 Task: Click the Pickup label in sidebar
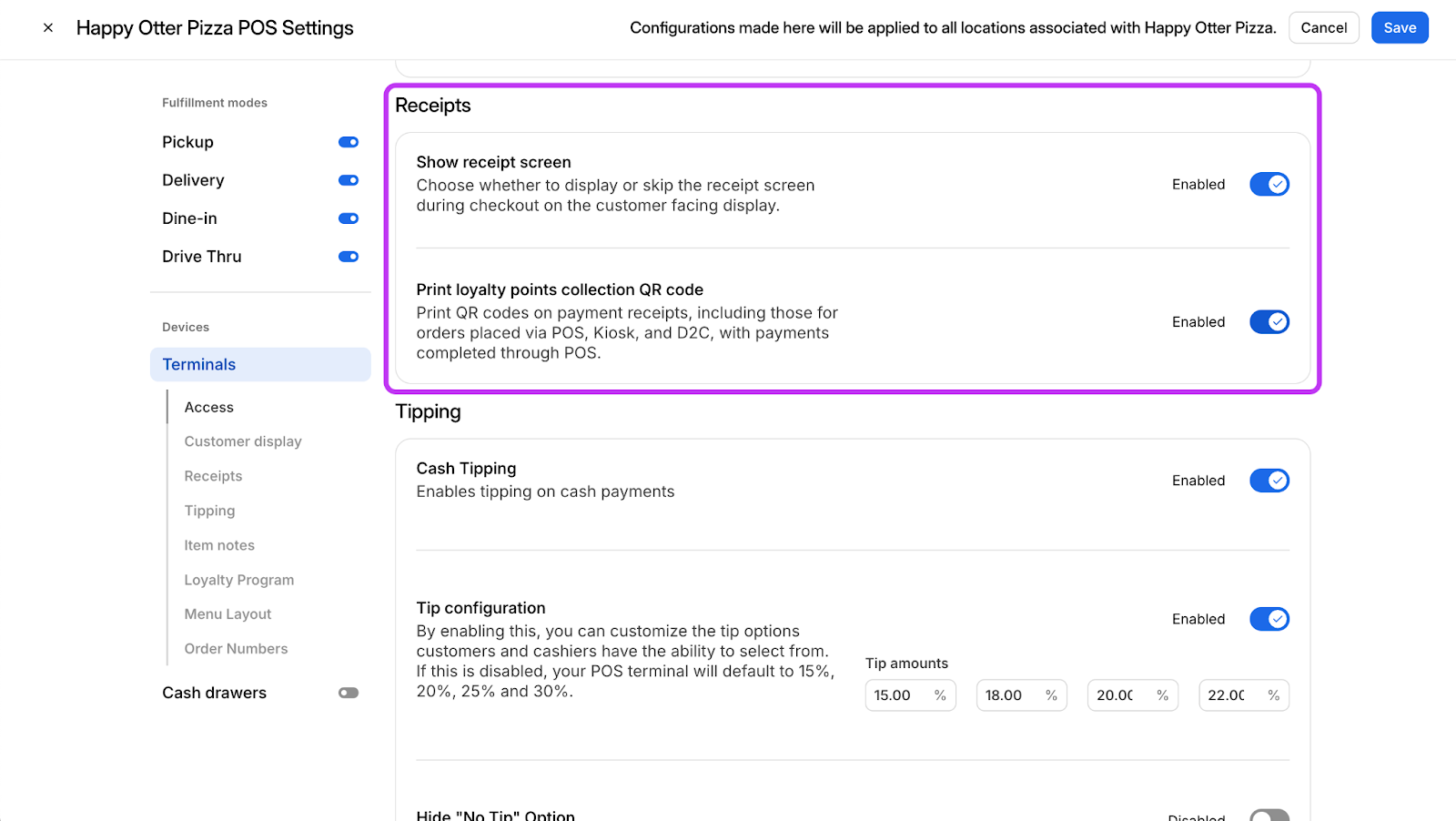(x=187, y=142)
